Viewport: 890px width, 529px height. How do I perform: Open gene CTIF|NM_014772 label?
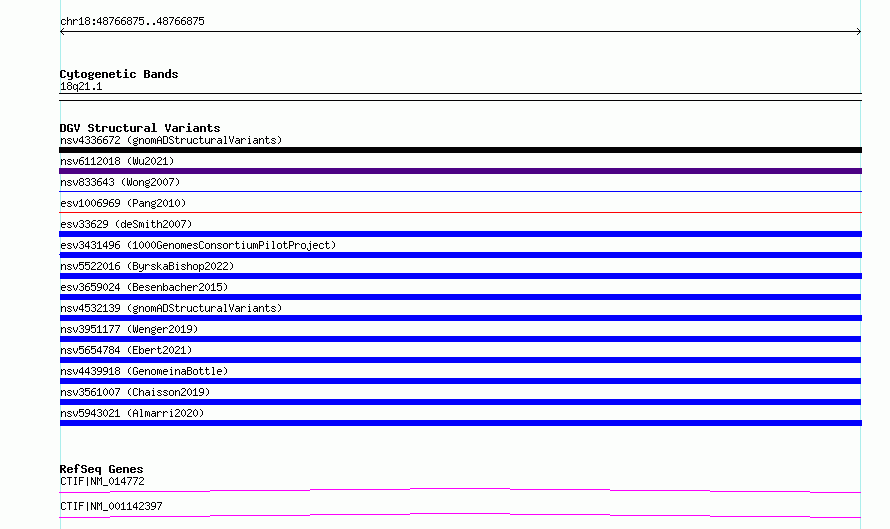pos(102,481)
